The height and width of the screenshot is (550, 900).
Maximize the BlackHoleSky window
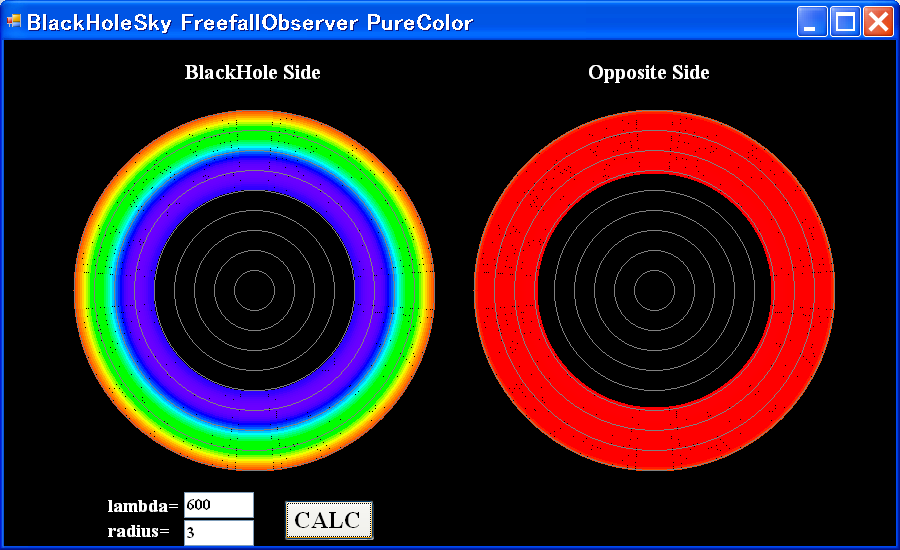[844, 22]
